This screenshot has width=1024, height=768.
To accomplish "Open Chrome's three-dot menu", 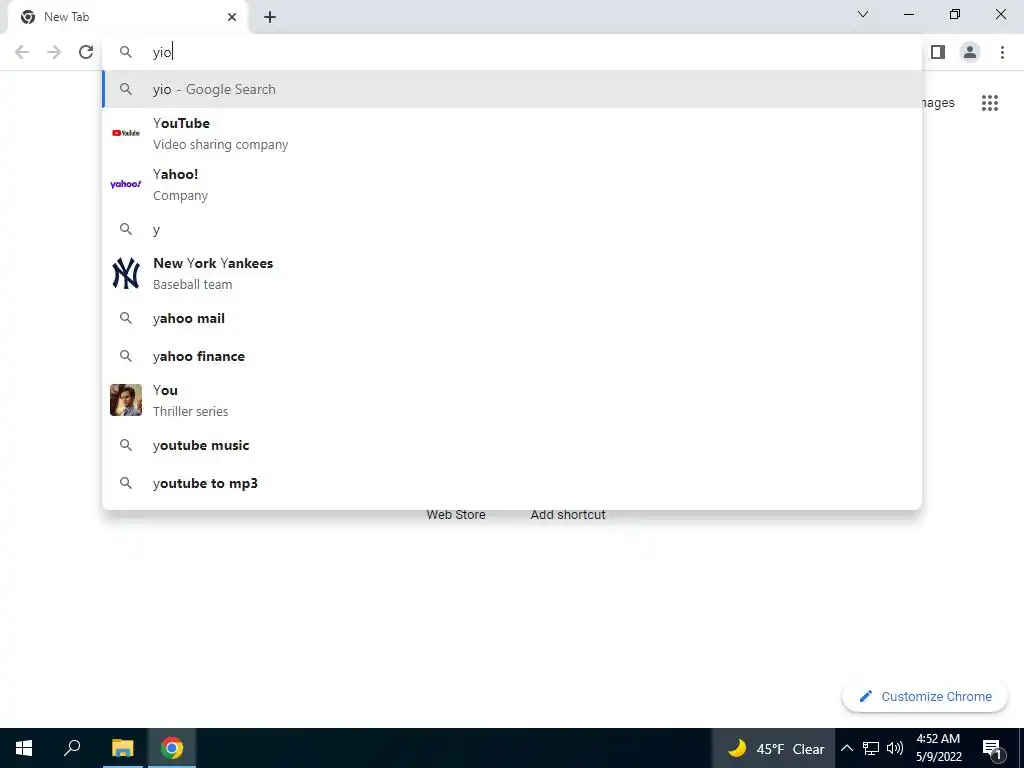I will tap(1002, 52).
